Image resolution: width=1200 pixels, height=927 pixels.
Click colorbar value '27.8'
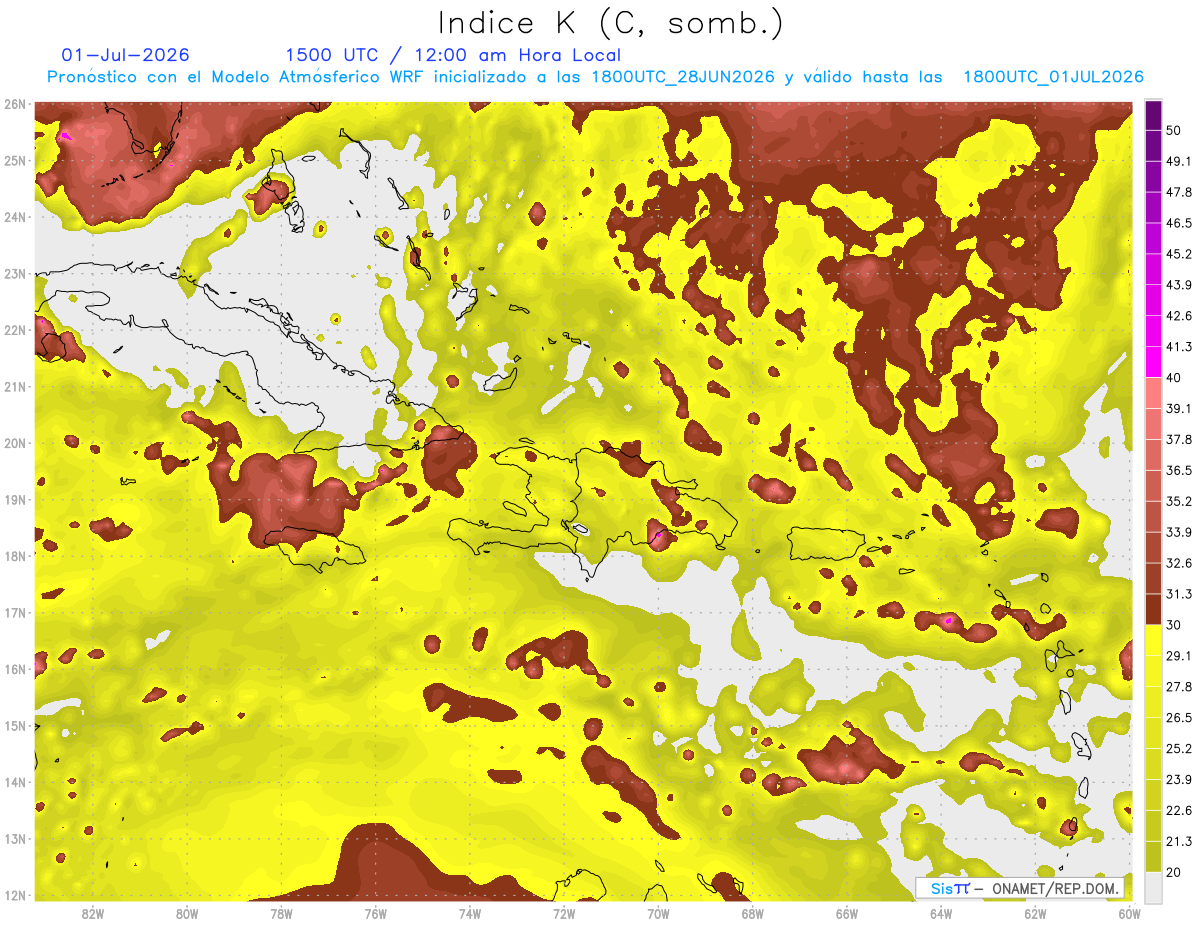(1179, 687)
